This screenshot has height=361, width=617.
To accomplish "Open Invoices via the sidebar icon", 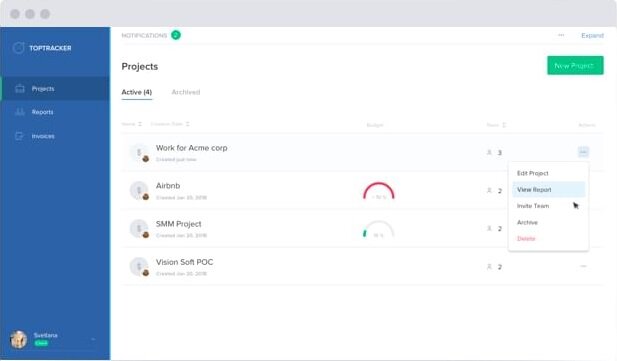I will (20, 136).
